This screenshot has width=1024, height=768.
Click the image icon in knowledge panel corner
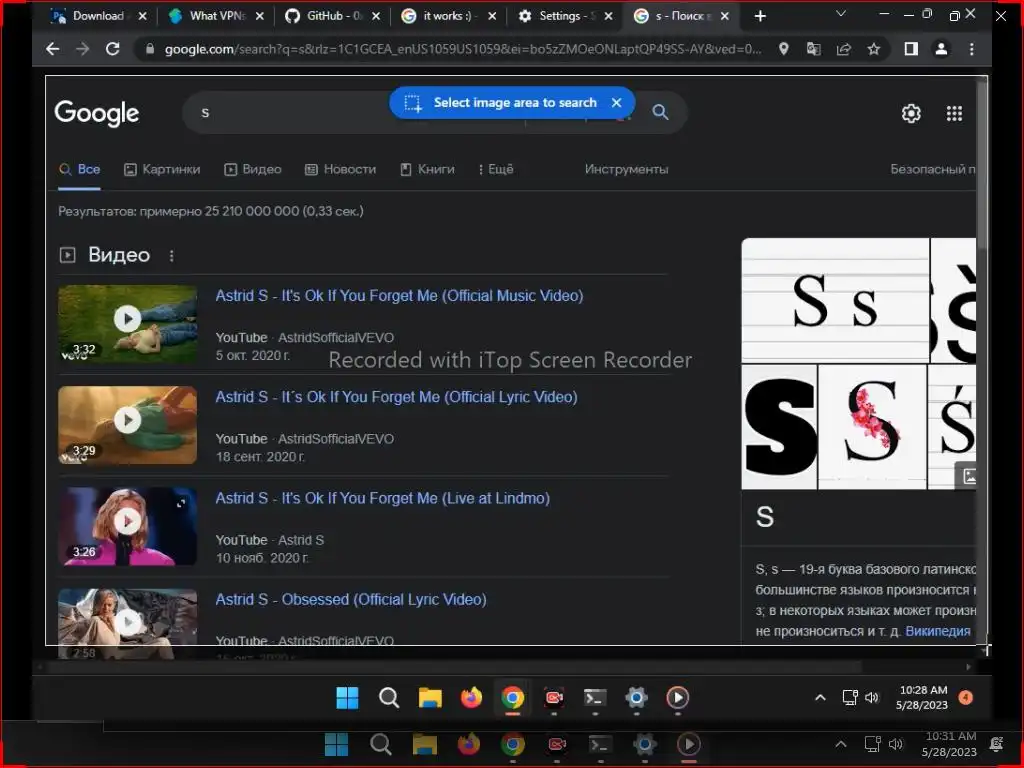(968, 476)
